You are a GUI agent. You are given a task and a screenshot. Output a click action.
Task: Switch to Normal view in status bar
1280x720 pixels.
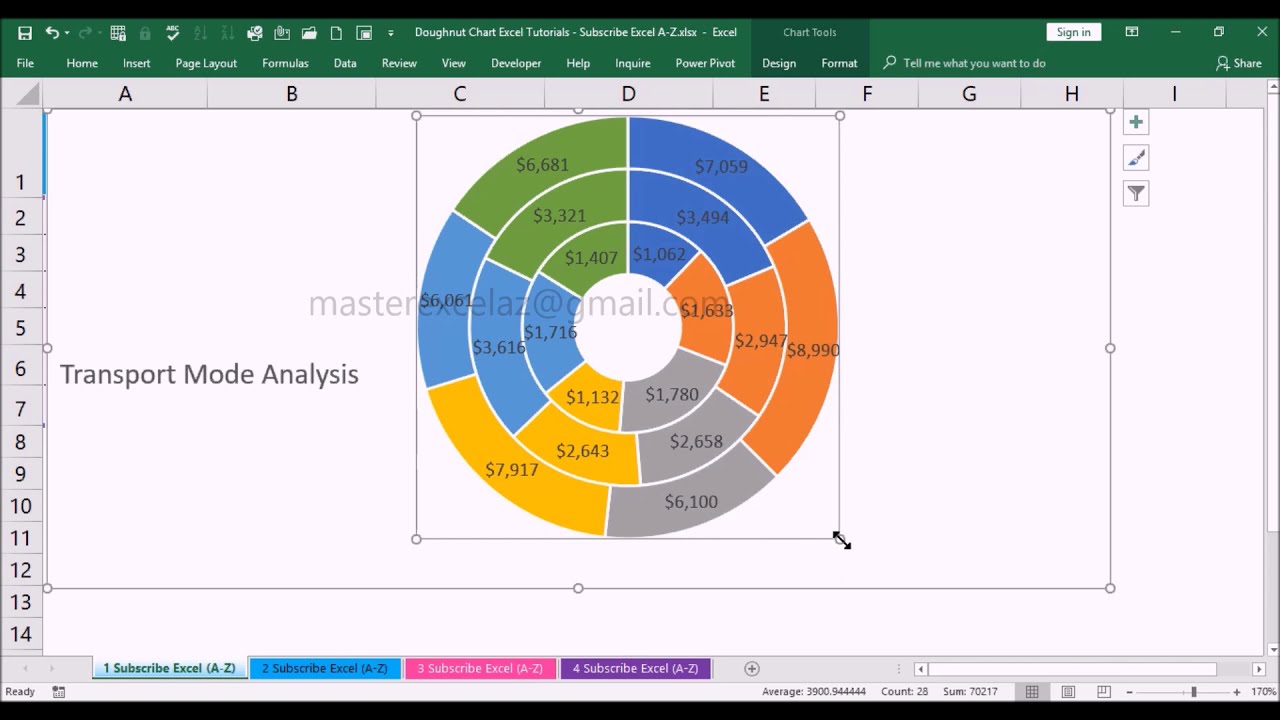point(1032,692)
